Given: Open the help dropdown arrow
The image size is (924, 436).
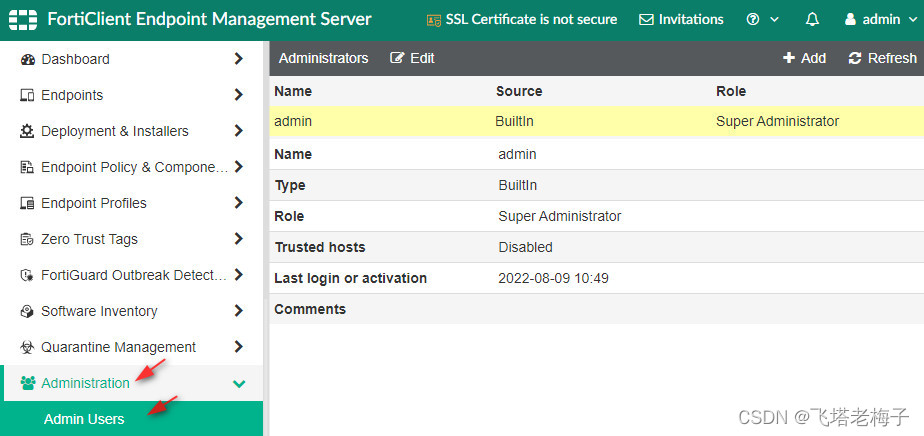Looking at the screenshot, I should [x=774, y=20].
